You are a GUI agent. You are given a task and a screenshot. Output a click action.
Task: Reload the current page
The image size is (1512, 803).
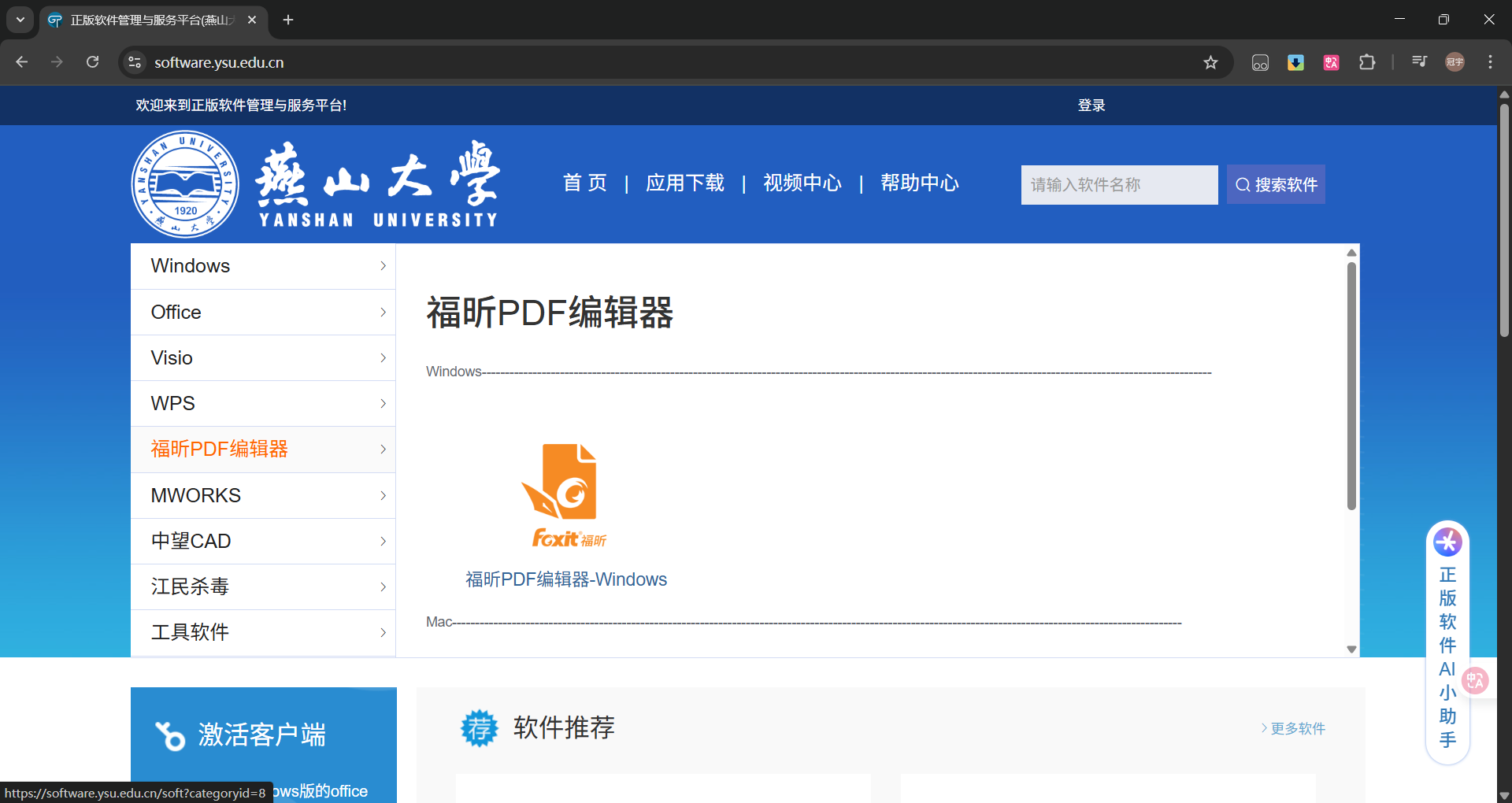(x=92, y=62)
